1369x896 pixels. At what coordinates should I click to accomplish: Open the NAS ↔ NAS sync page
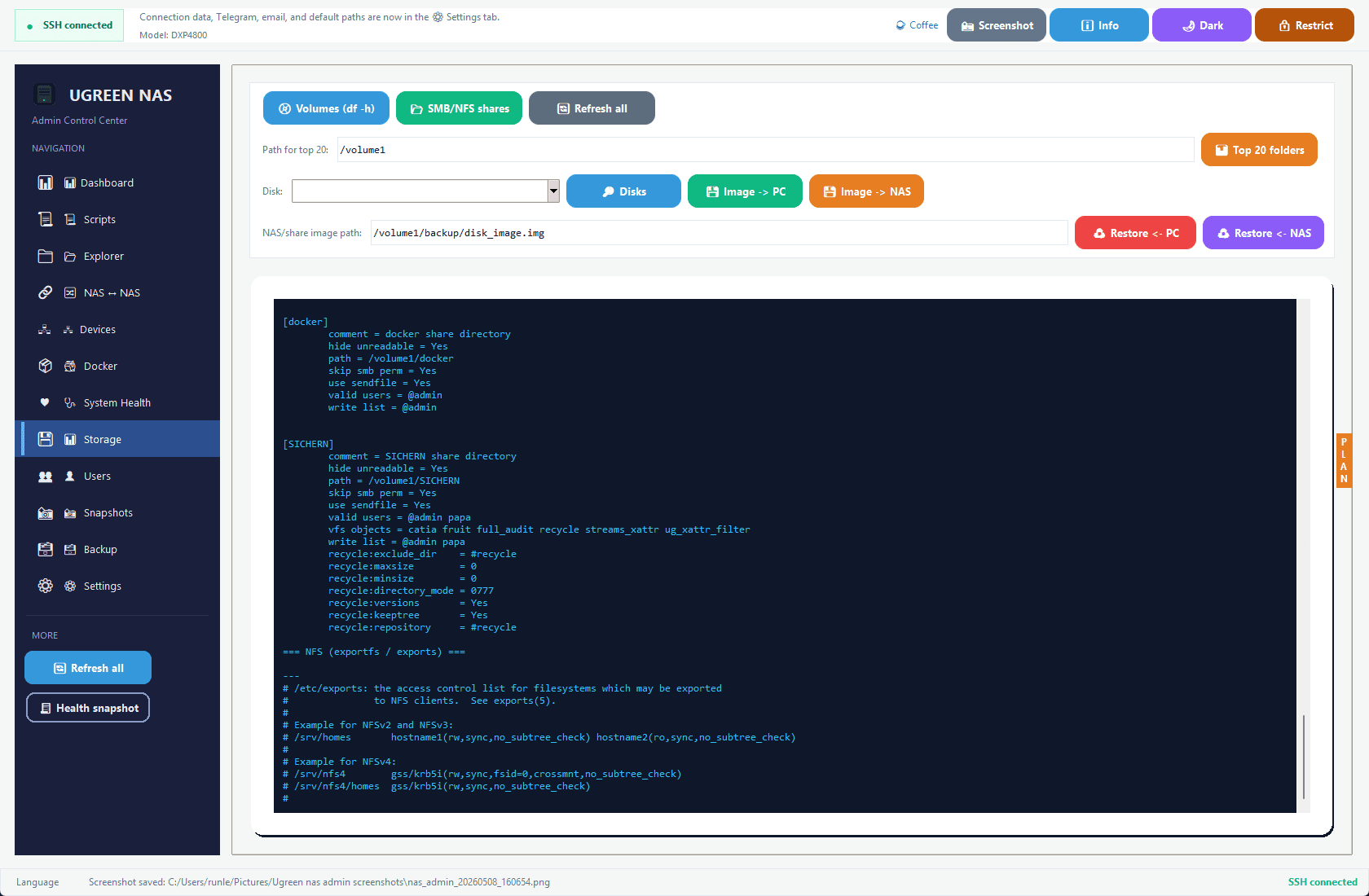[117, 292]
